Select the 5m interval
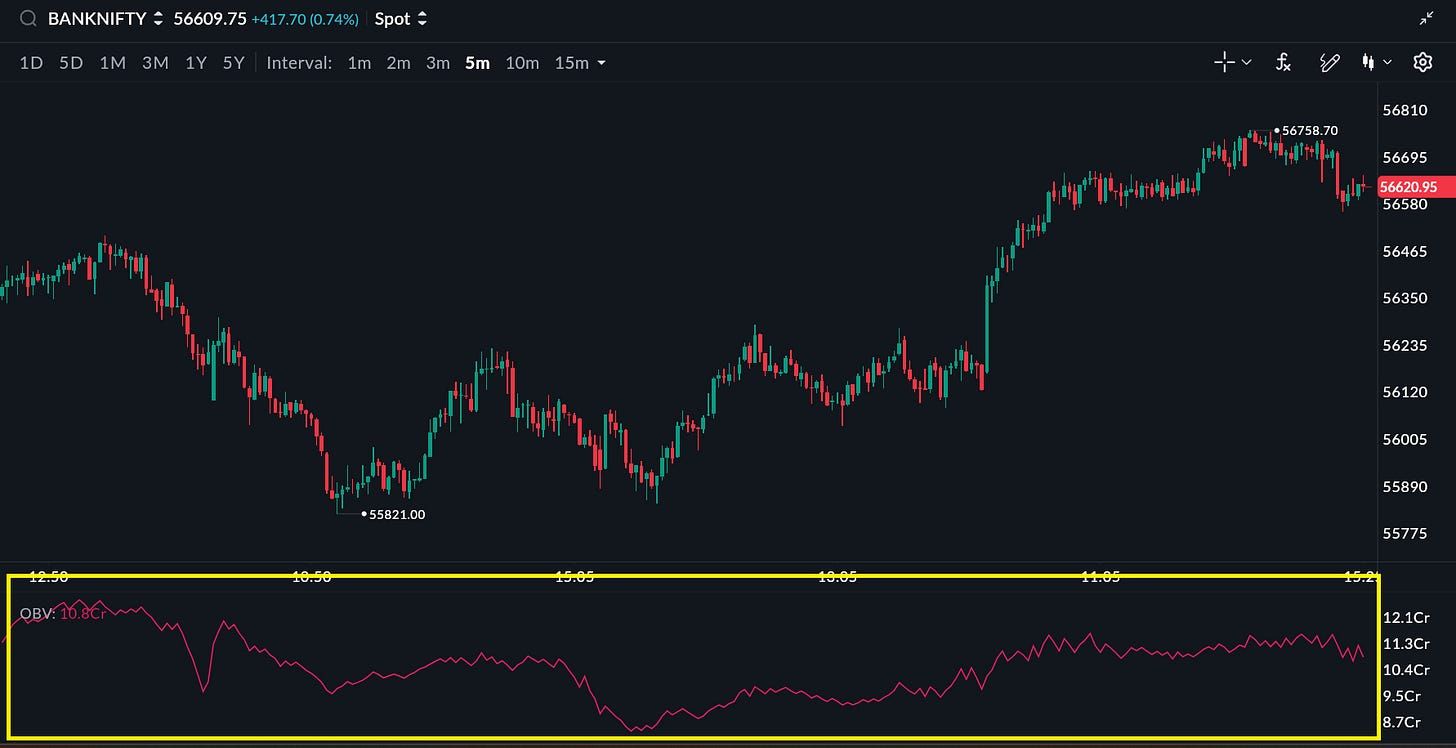Viewport: 1456px width, 748px height. (x=477, y=63)
